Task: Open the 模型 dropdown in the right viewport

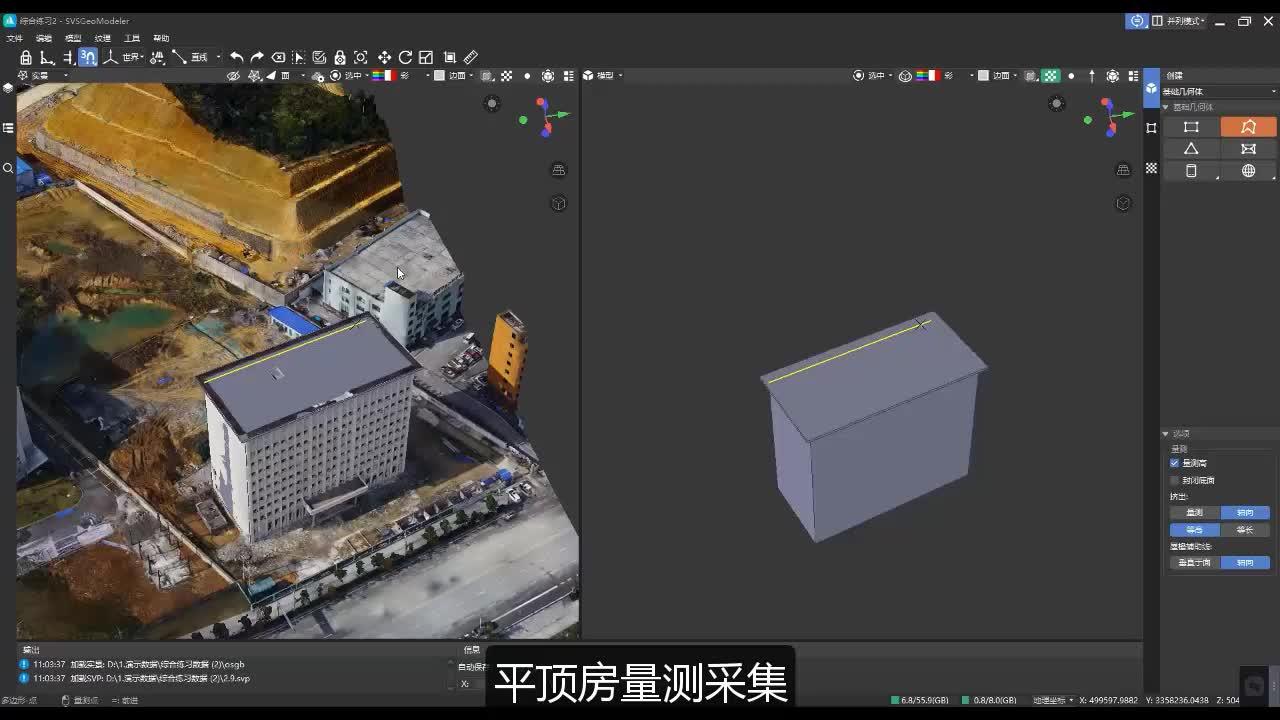Action: tap(603, 75)
